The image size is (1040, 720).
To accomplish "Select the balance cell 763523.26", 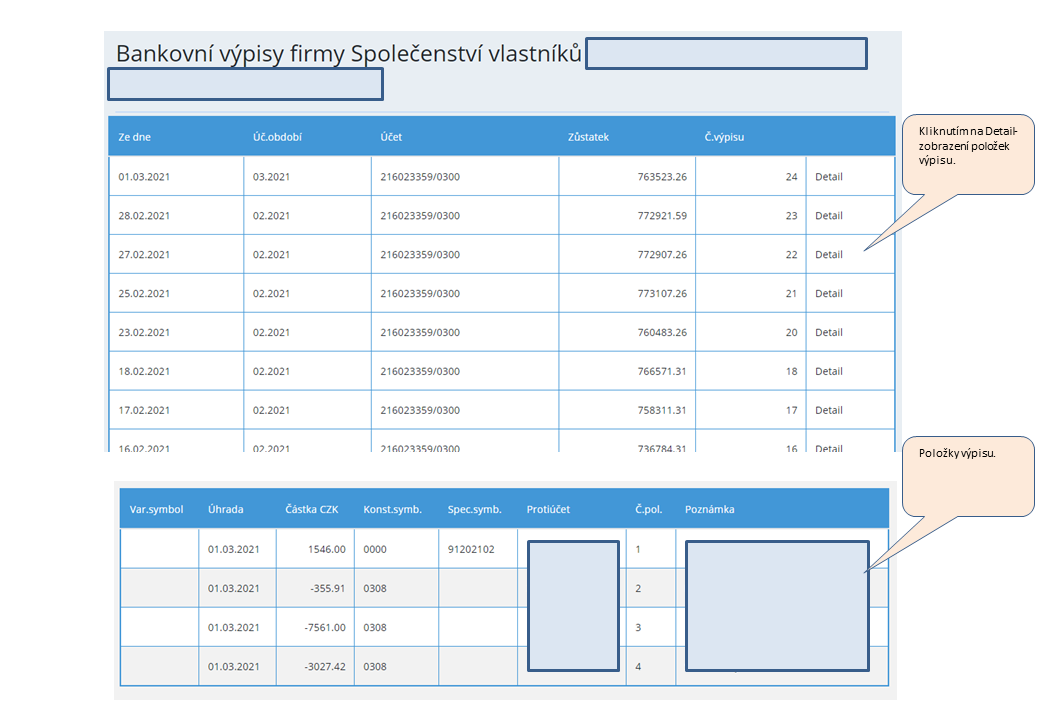I will click(662, 177).
